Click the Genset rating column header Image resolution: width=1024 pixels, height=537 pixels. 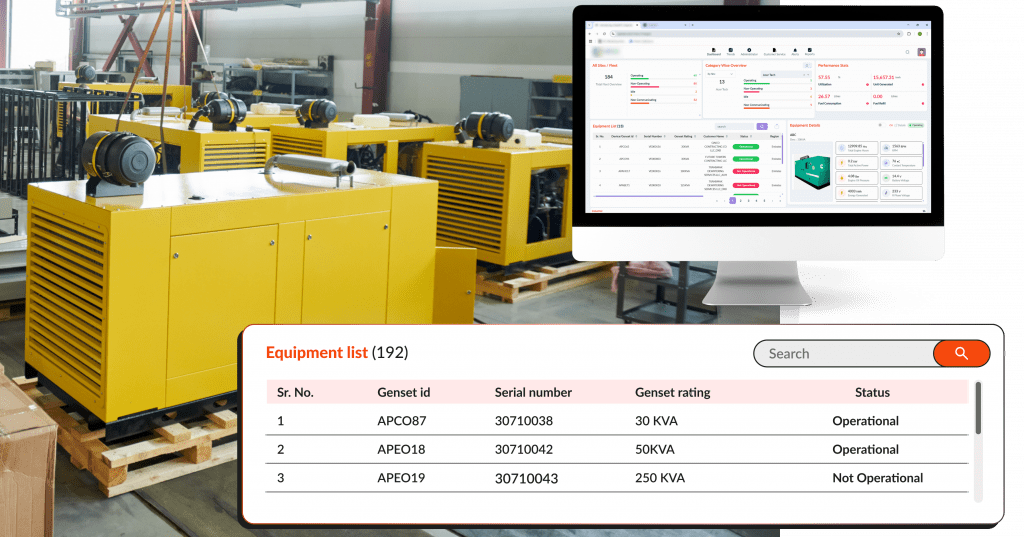click(x=672, y=392)
